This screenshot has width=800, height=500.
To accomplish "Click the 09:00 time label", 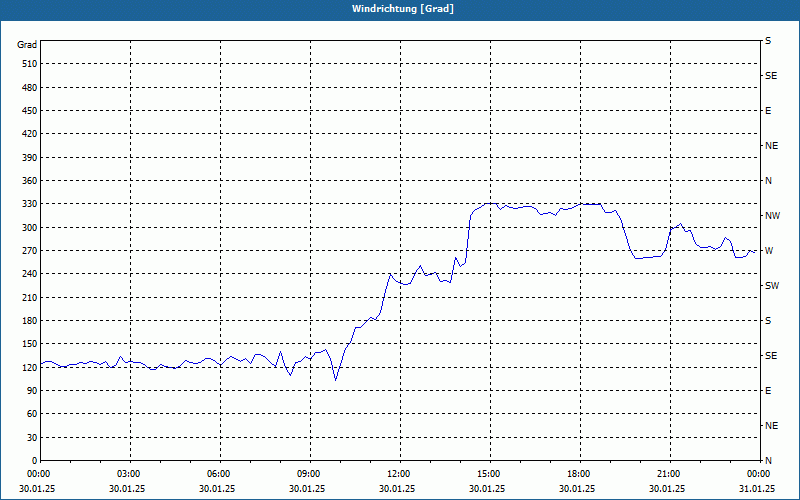I will pyautogui.click(x=307, y=474).
